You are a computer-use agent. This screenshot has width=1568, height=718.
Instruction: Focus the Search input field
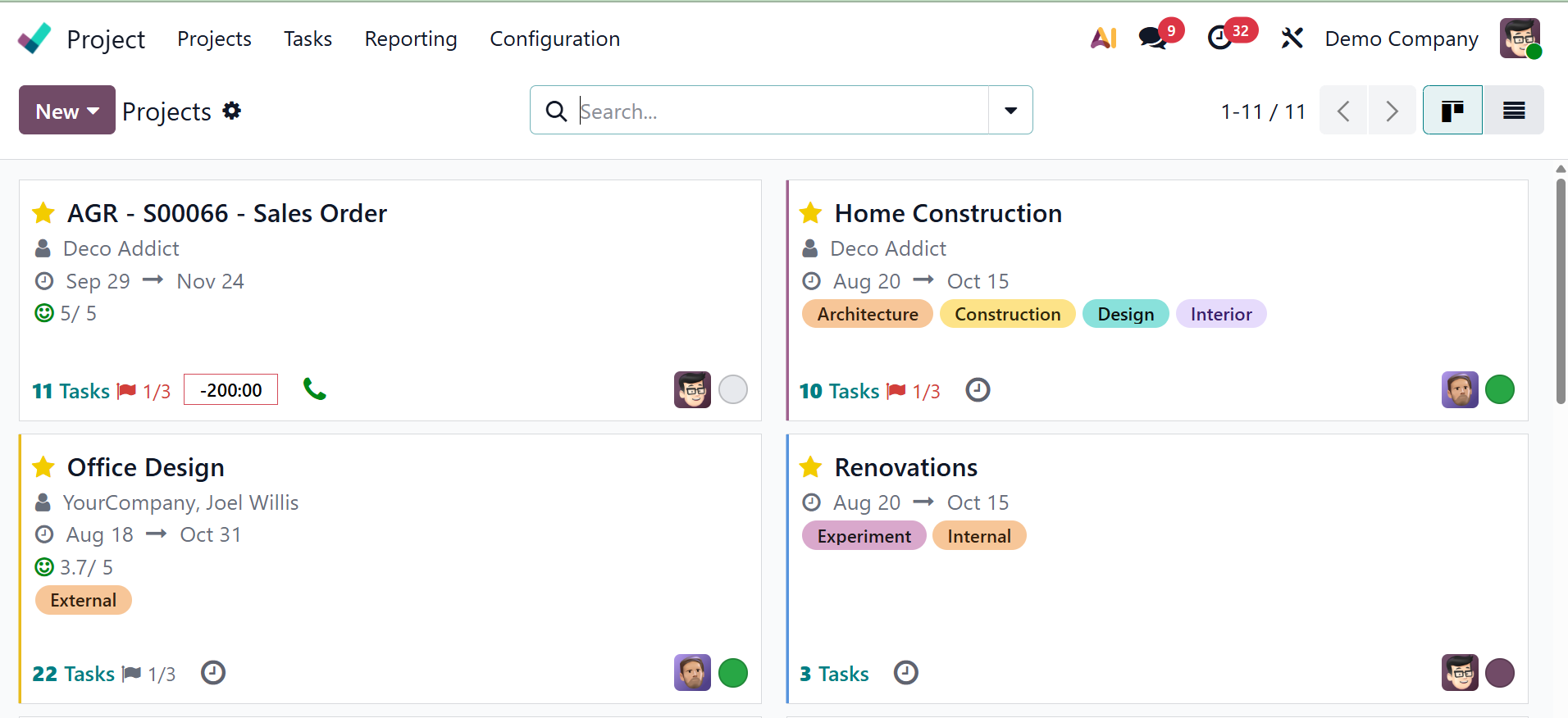click(779, 111)
